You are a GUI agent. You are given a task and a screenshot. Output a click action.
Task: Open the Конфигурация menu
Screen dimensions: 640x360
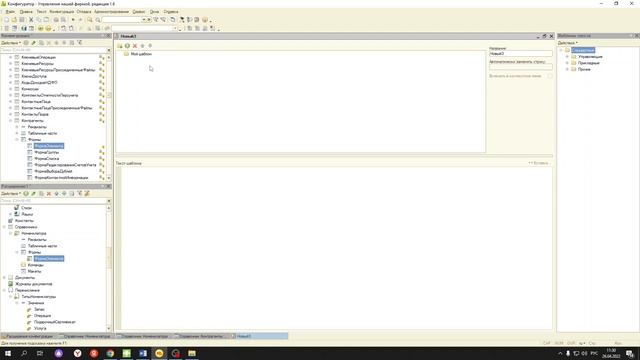62,12
